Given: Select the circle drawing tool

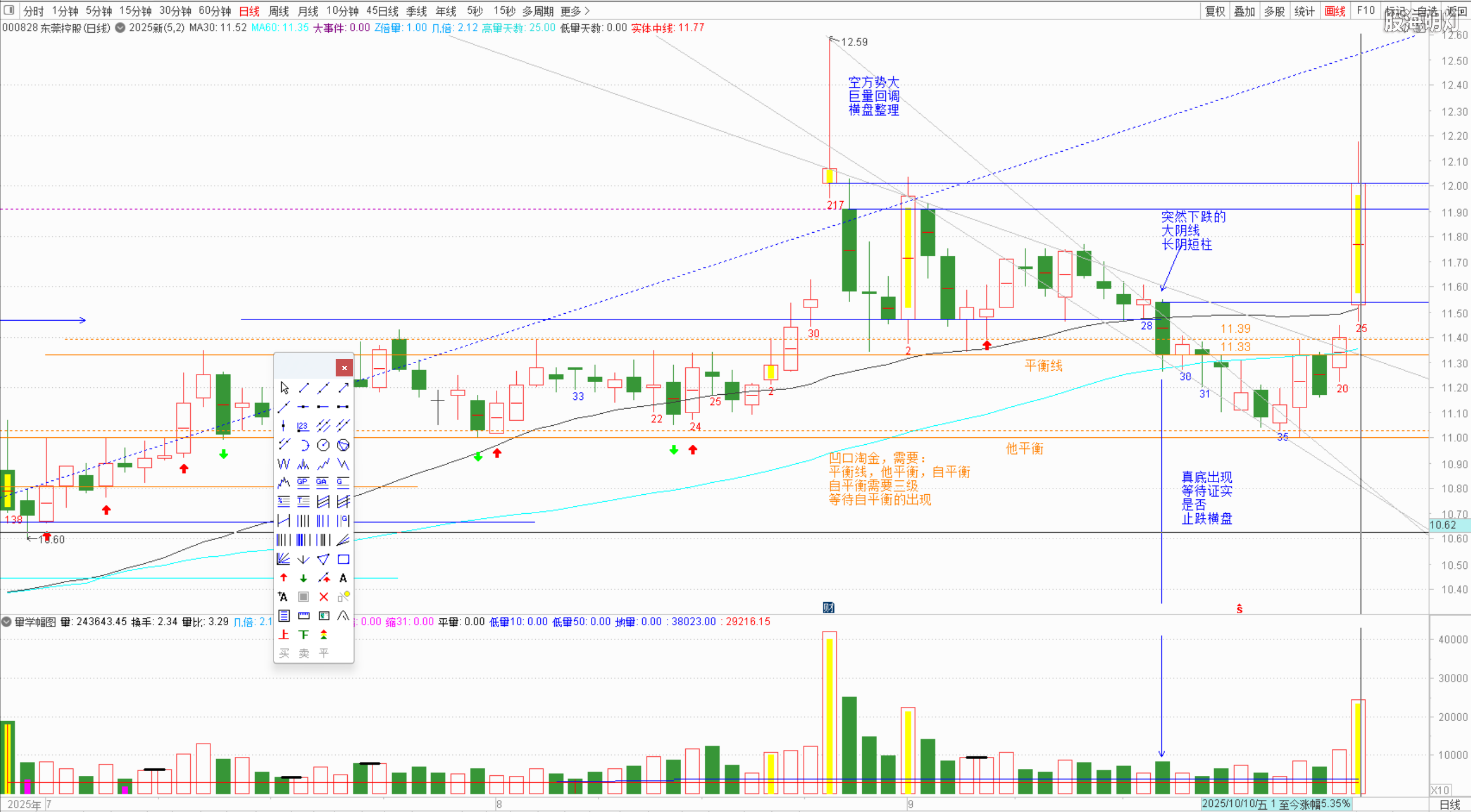Looking at the screenshot, I should click(323, 445).
